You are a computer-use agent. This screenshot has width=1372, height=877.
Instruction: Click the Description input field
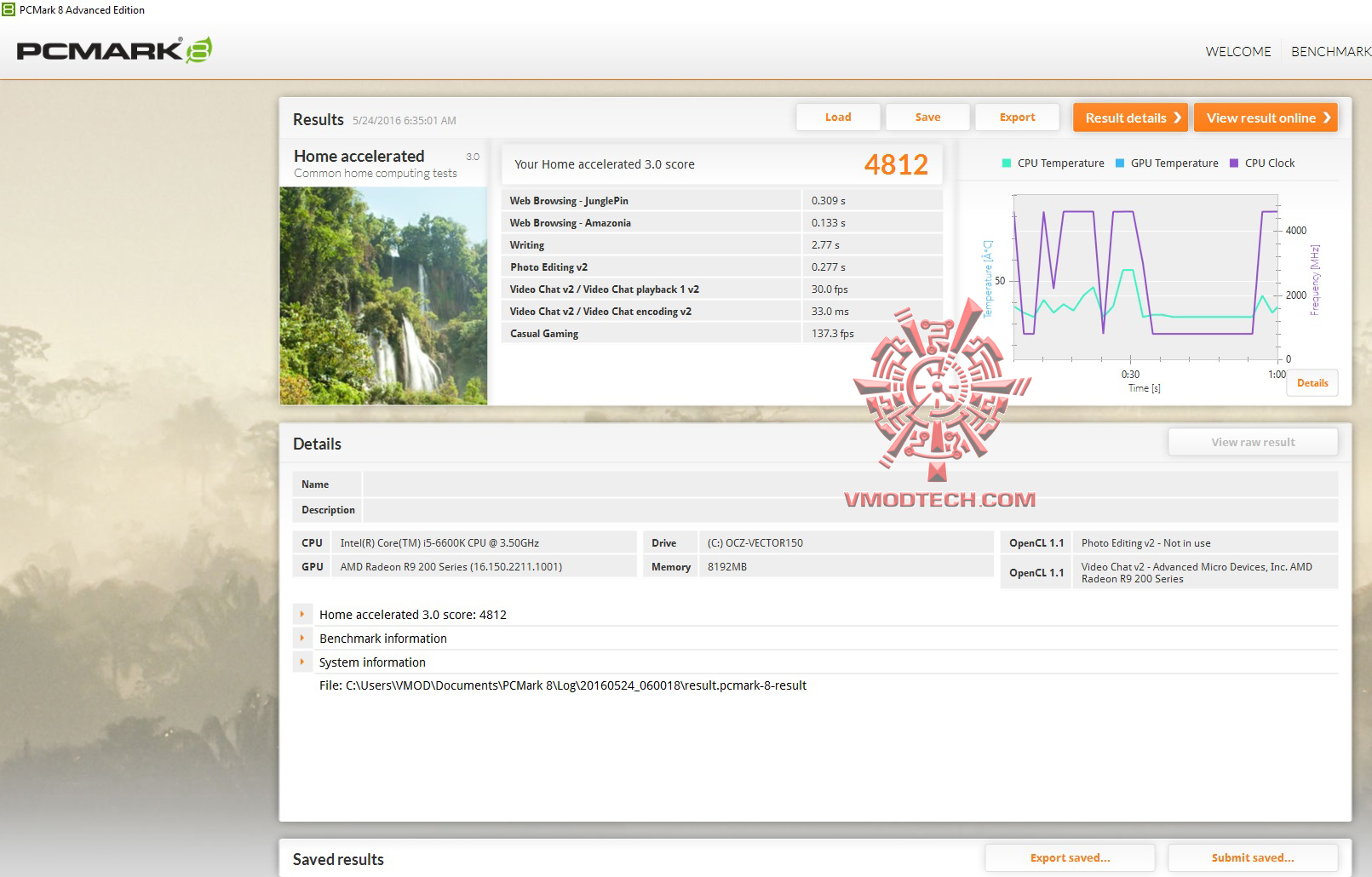pos(850,510)
